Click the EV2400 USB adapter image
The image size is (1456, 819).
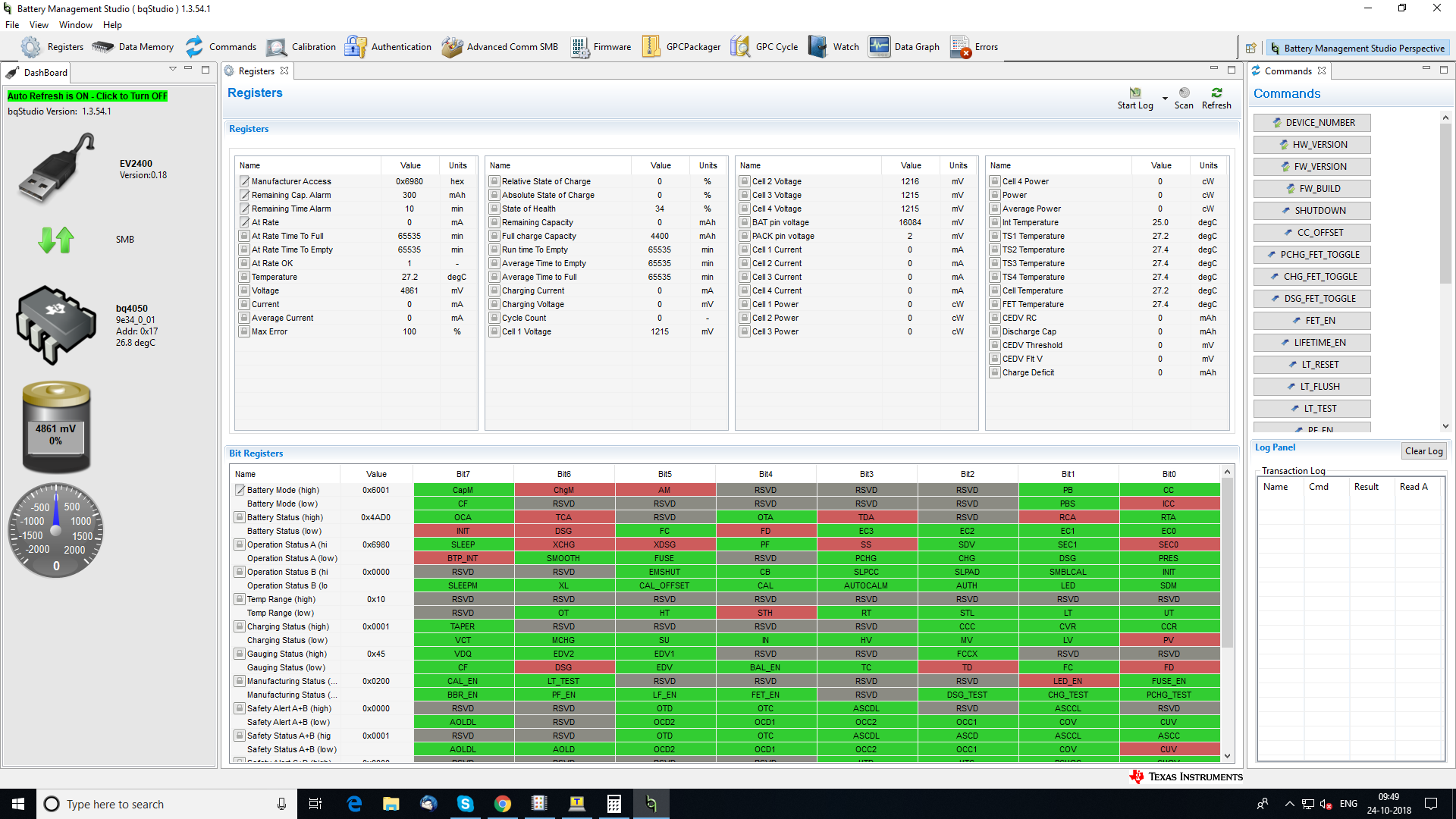point(57,168)
